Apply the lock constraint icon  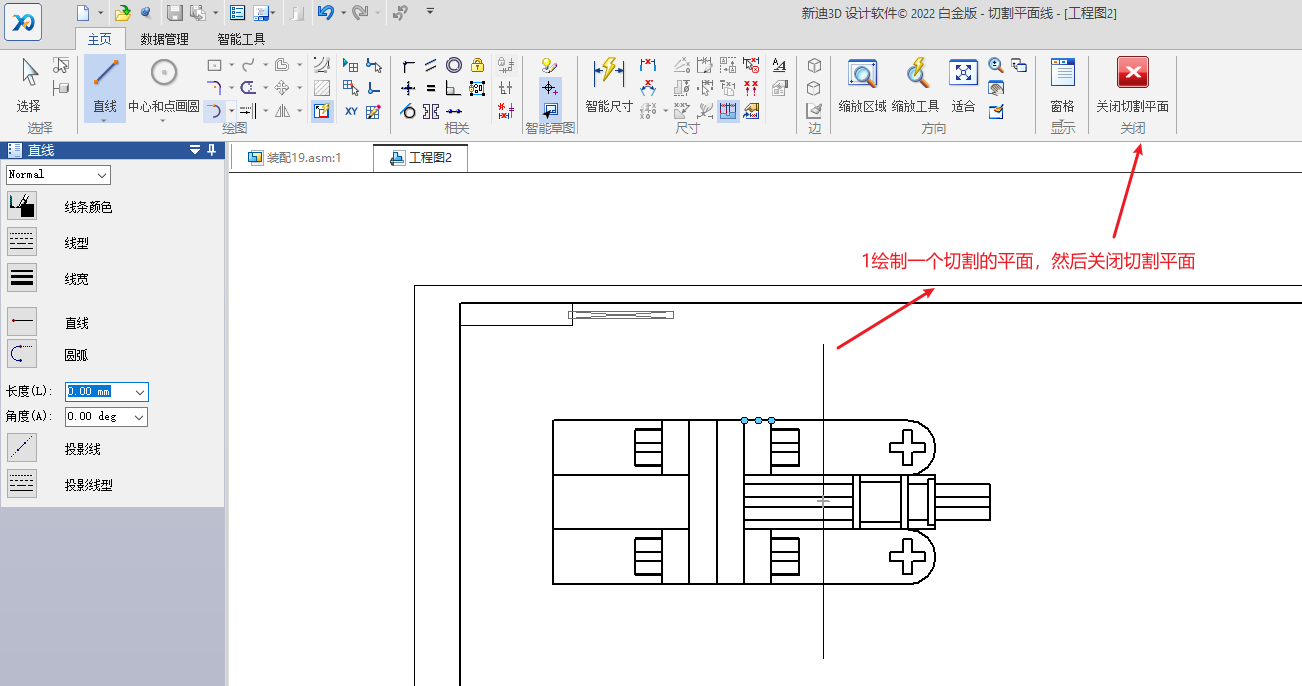point(478,65)
